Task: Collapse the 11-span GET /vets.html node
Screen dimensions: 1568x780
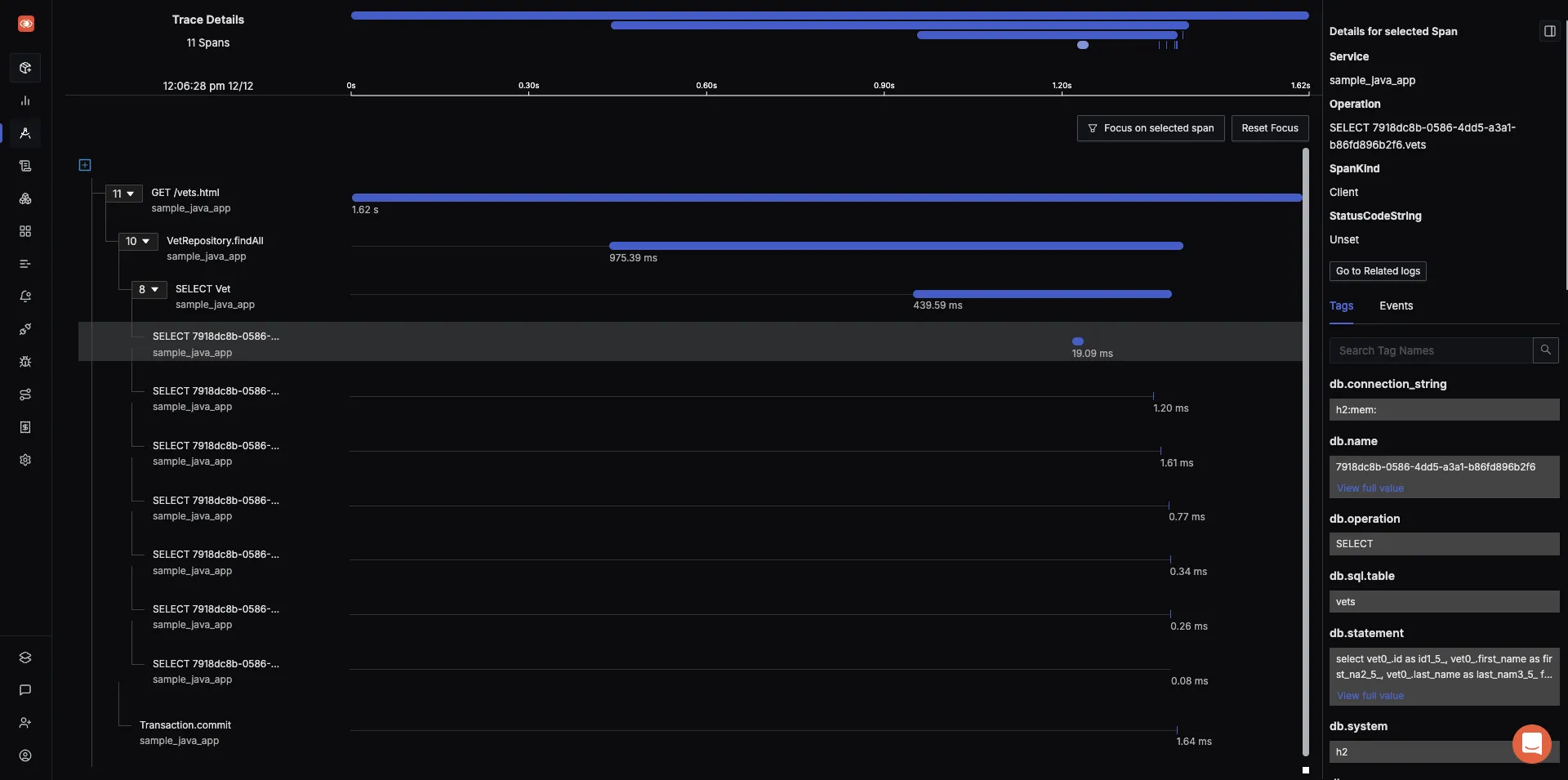Action: click(123, 194)
